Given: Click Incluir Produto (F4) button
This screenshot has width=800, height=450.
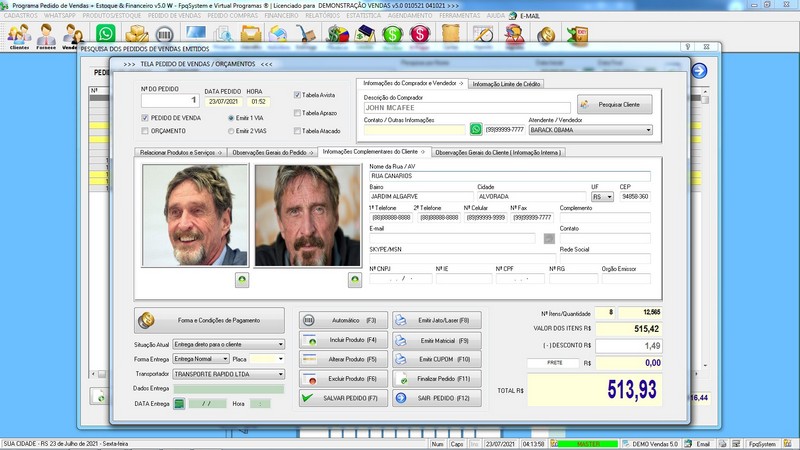Looking at the screenshot, I should point(343,340).
